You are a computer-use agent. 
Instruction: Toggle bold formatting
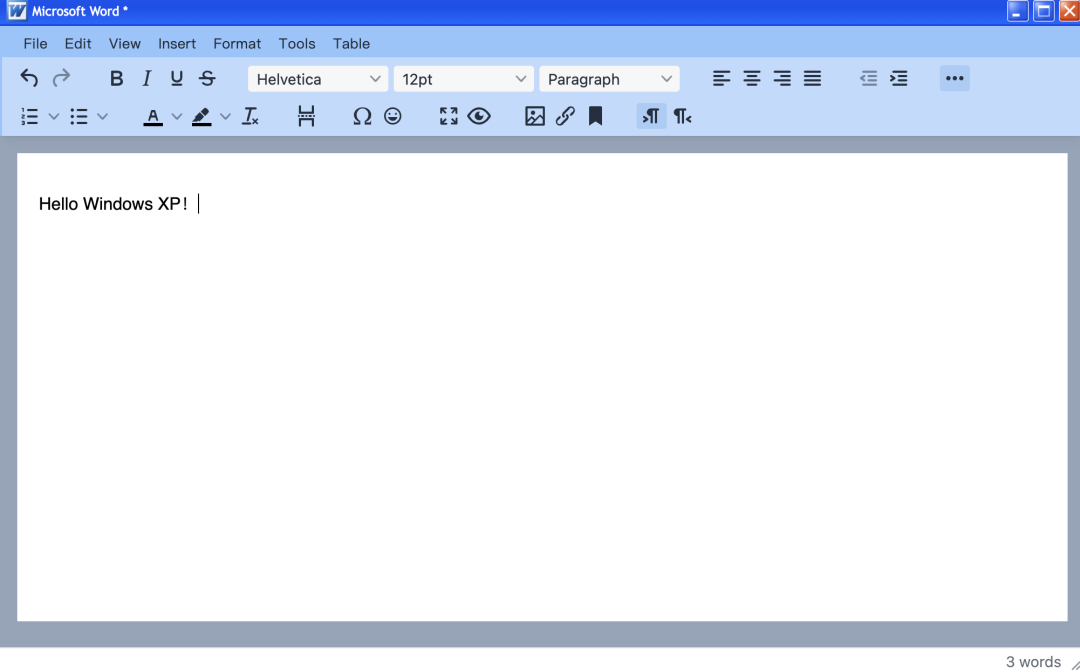[x=116, y=78]
